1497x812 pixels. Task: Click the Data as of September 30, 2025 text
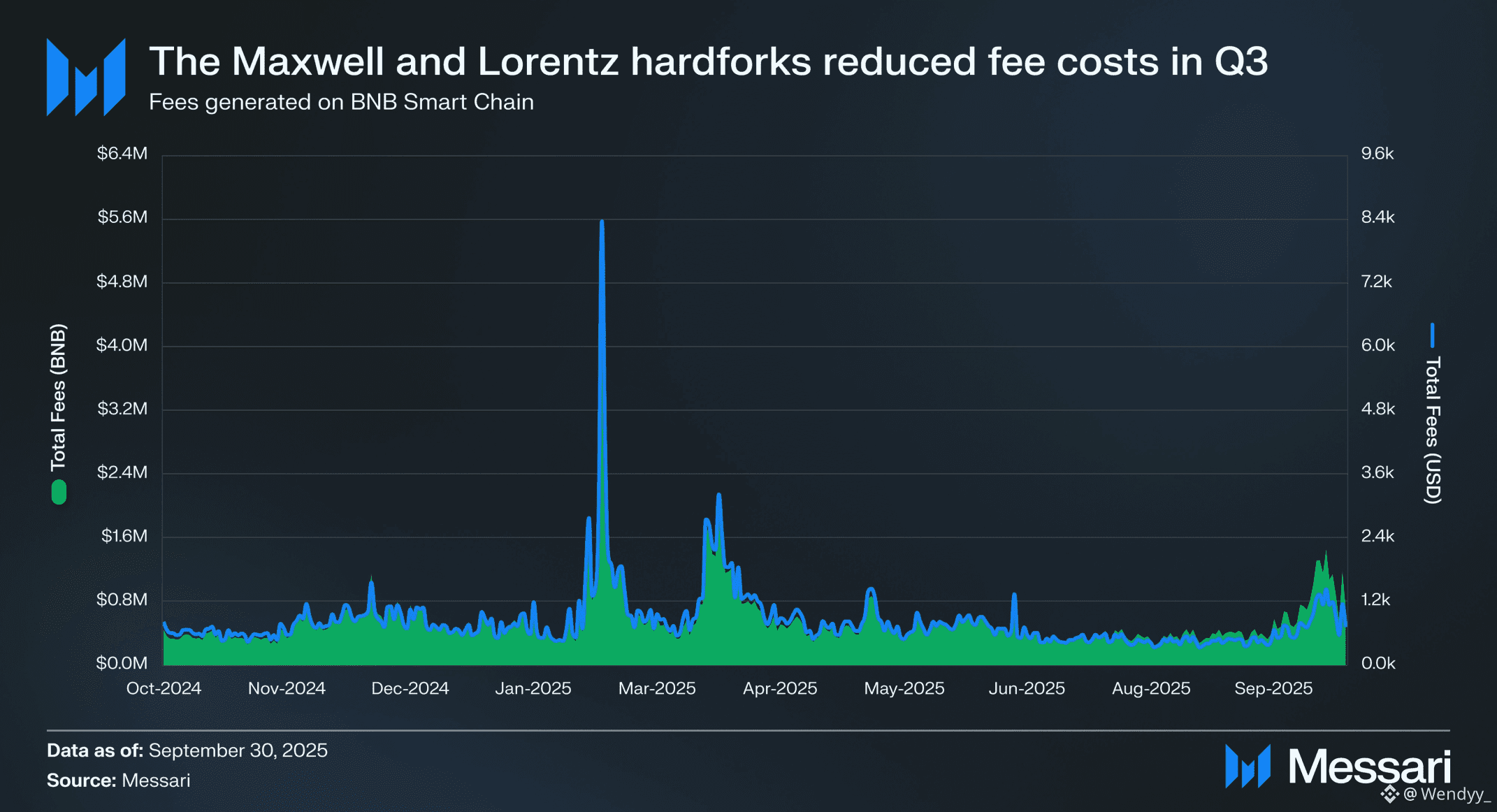point(187,751)
